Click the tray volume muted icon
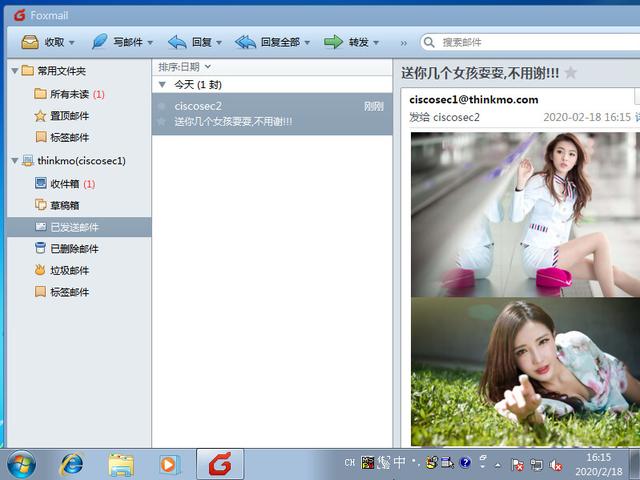 pos(555,464)
